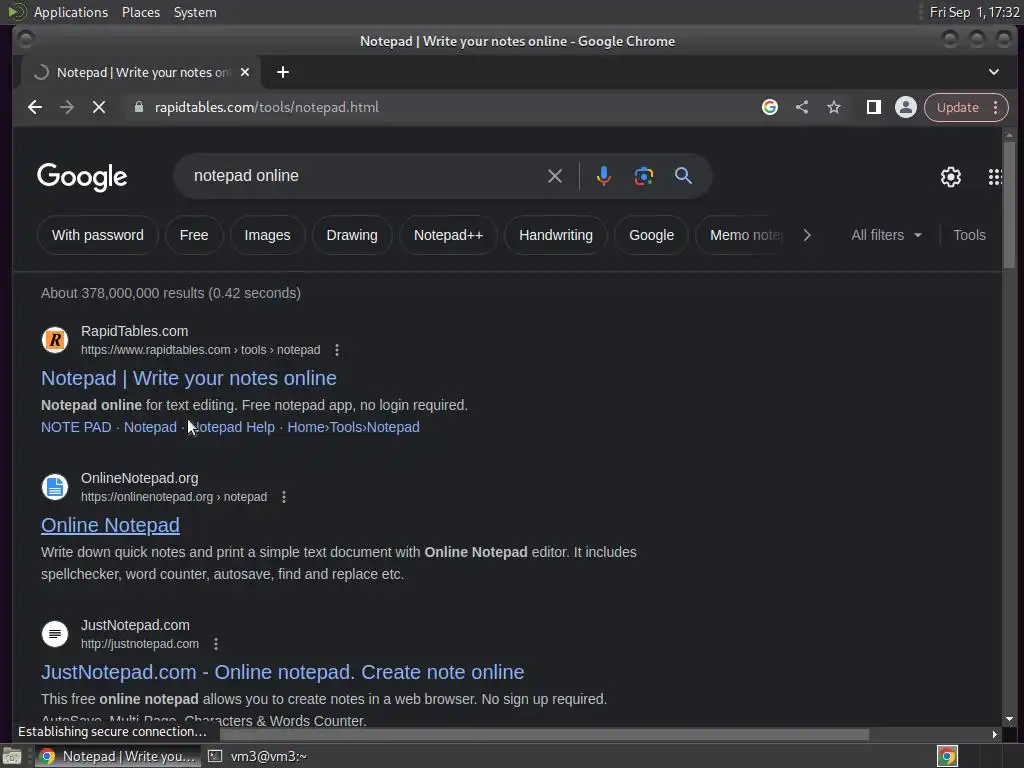Open the Online Notepad result link
This screenshot has height=768, width=1024.
(x=110, y=525)
